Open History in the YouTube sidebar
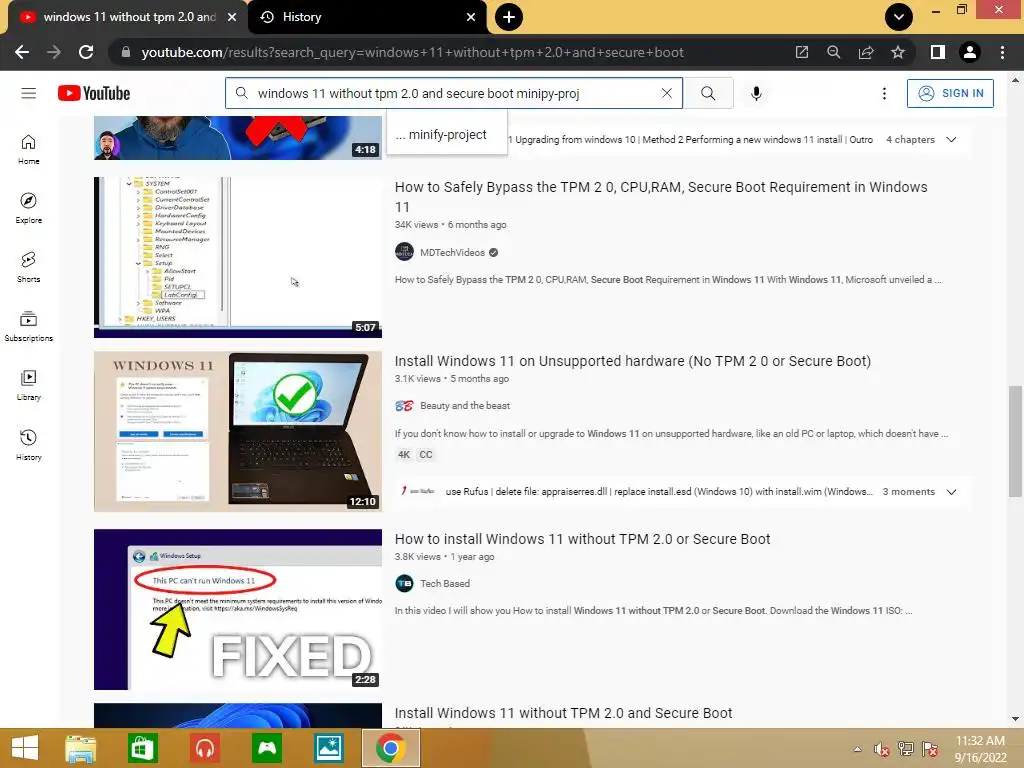Viewport: 1024px width, 768px height. pyautogui.click(x=28, y=445)
